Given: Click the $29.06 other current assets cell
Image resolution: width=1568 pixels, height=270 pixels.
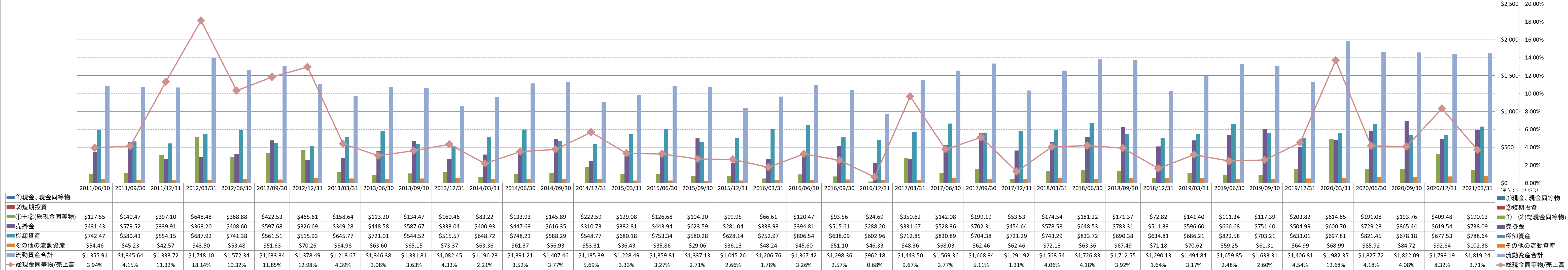Looking at the screenshot, I should (698, 246).
